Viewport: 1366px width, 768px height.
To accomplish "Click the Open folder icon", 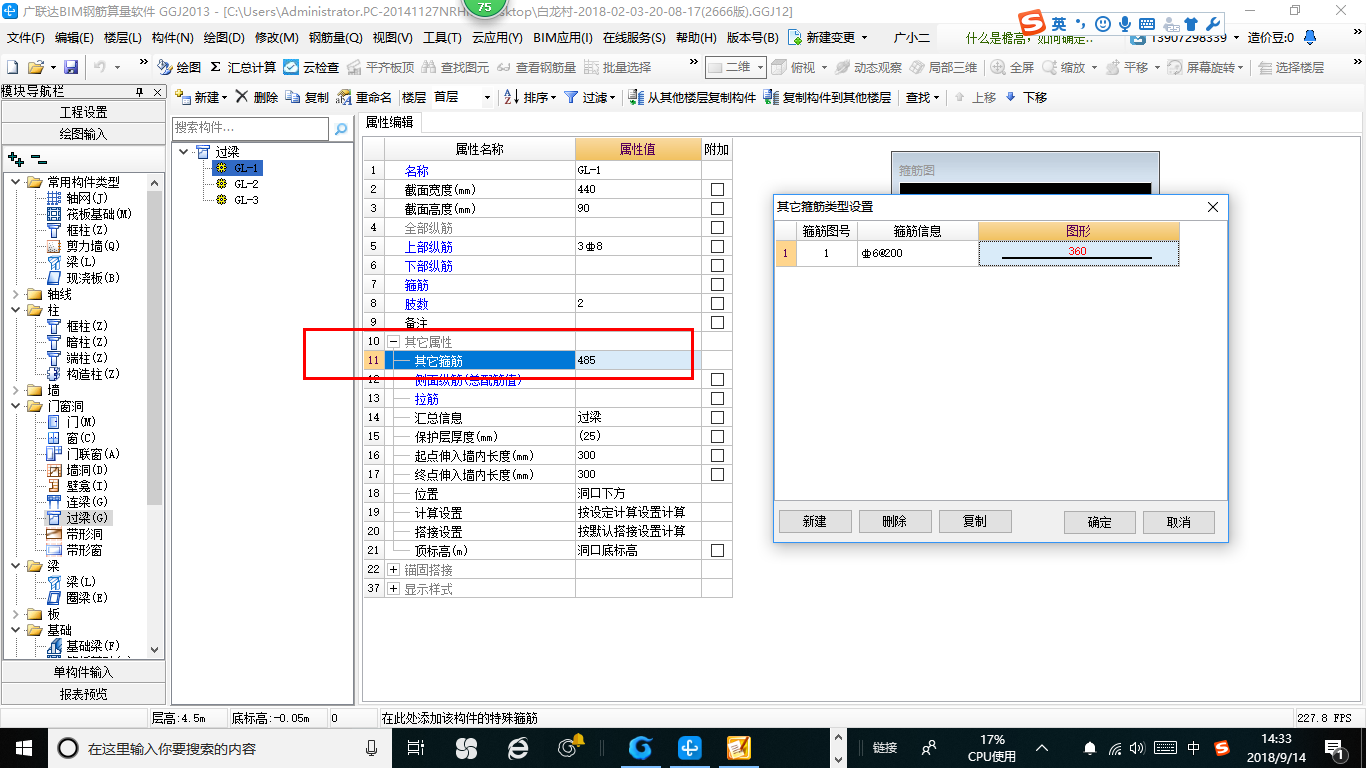I will pyautogui.click(x=35, y=67).
